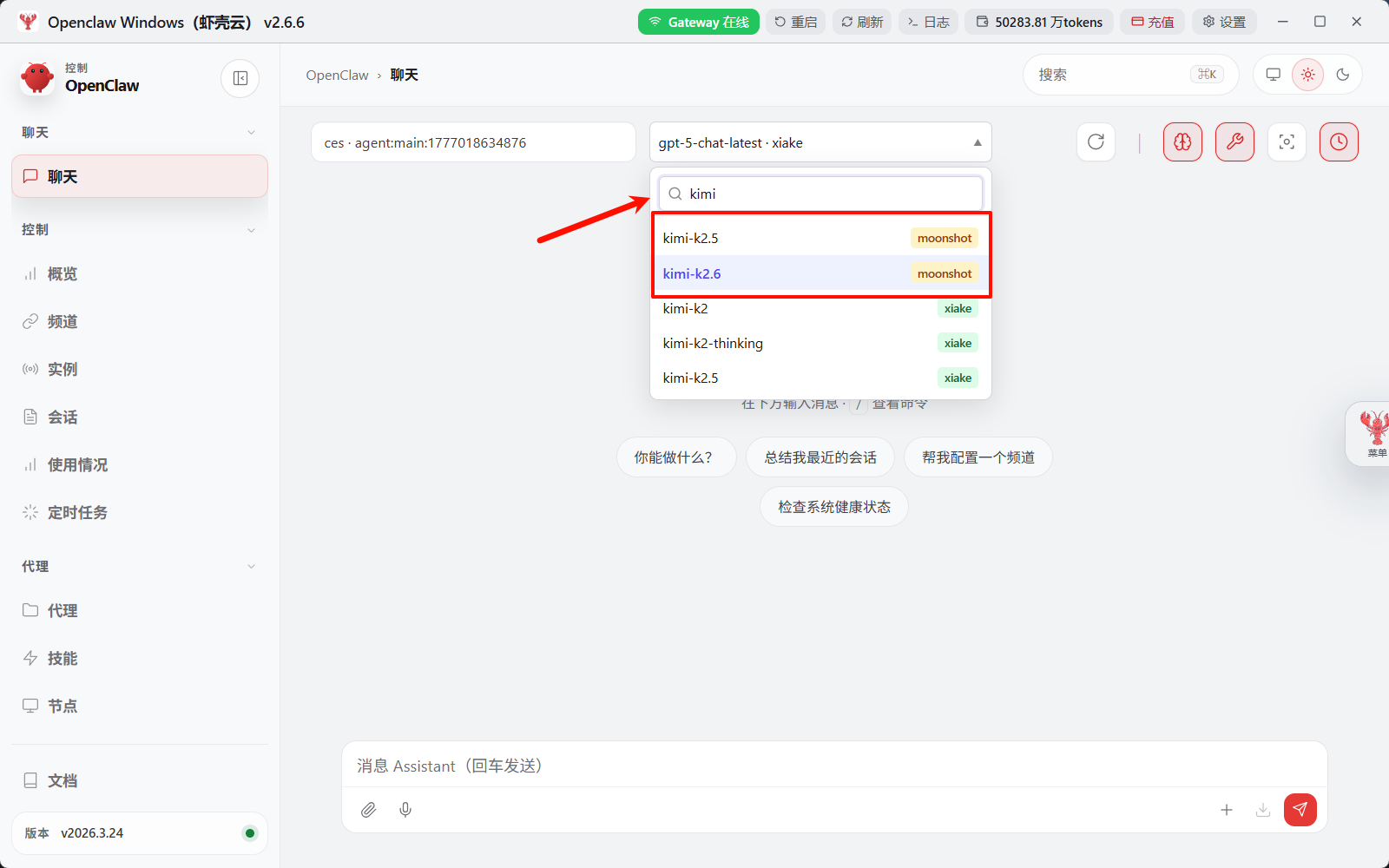Click the OpenClaw lobster logo in sidebar

[x=37, y=78]
